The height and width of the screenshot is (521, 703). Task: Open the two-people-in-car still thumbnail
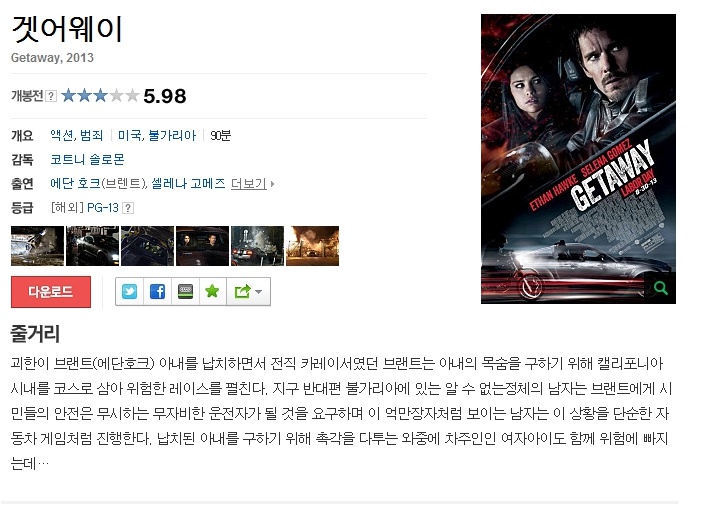tap(202, 246)
